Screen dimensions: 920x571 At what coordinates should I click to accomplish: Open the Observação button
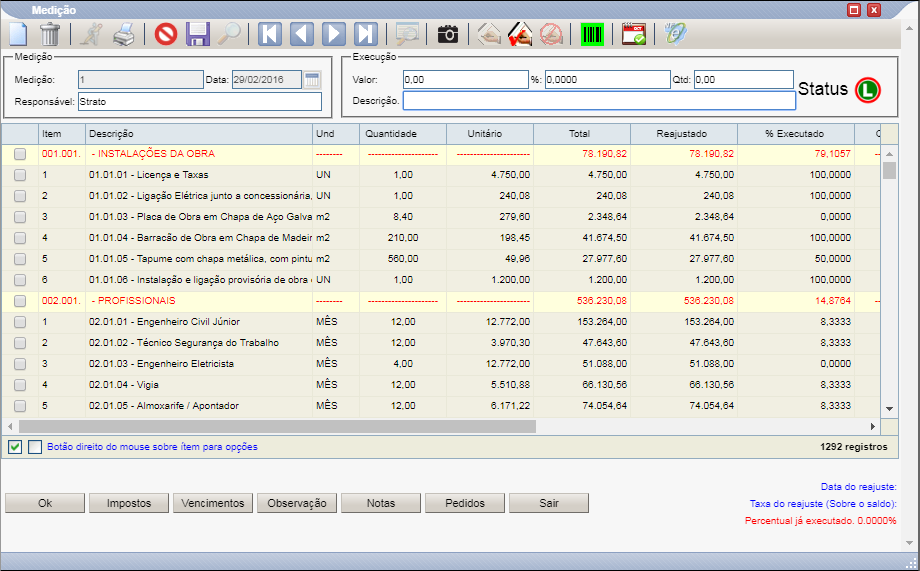(x=297, y=503)
